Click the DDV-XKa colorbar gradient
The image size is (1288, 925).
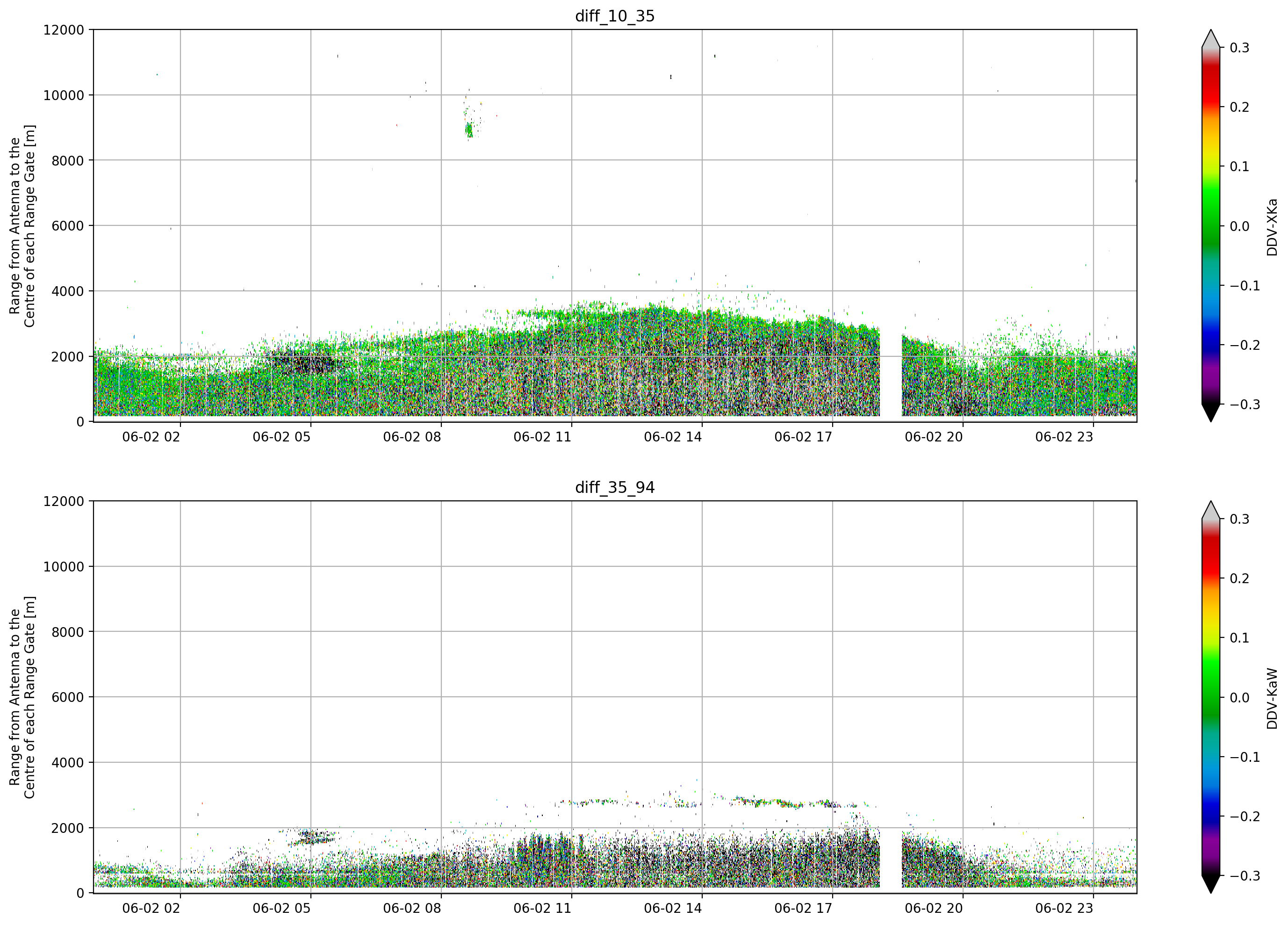point(1211,225)
